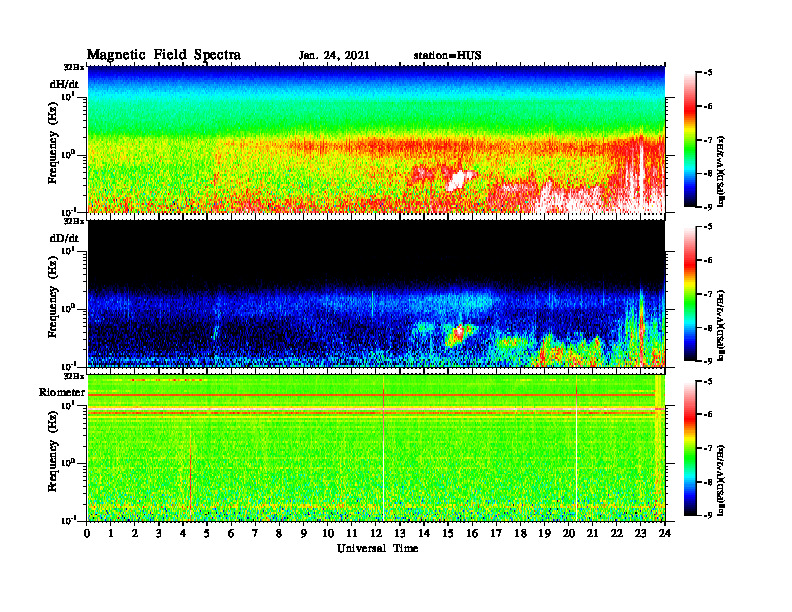The height and width of the screenshot is (612, 792).
Task: Click hour label "16" on time axis
Action: click(472, 533)
